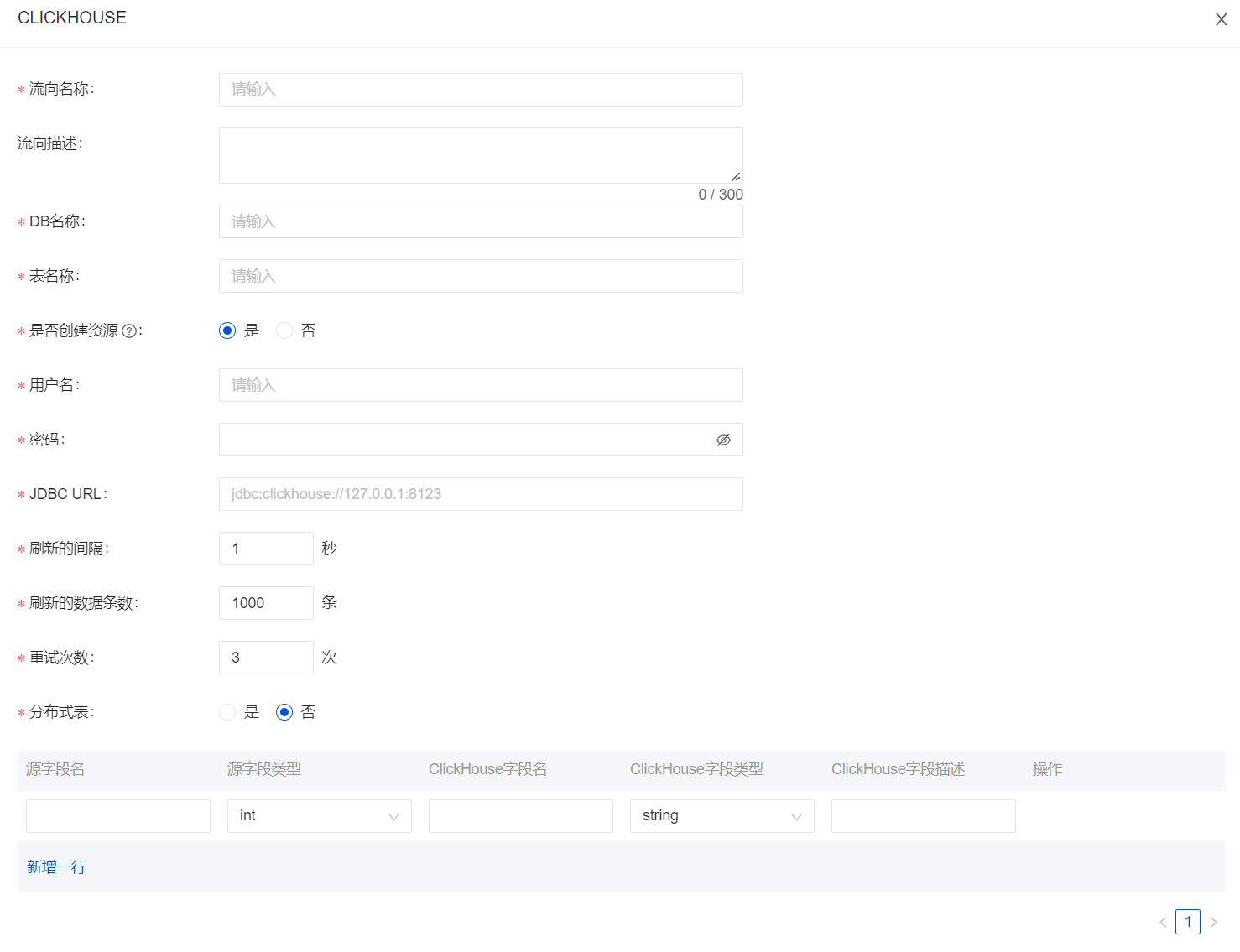
Task: Select 否 radio for 是否创建资源
Action: click(x=284, y=330)
